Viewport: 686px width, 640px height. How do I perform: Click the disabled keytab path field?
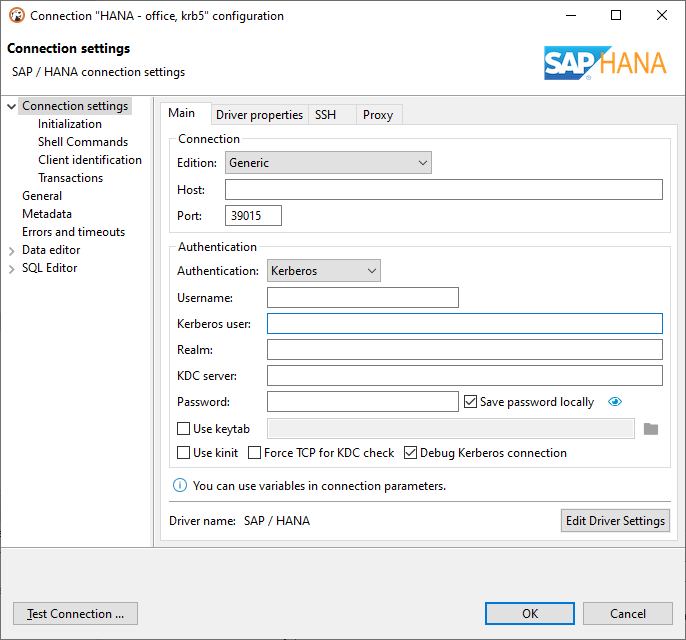451,429
